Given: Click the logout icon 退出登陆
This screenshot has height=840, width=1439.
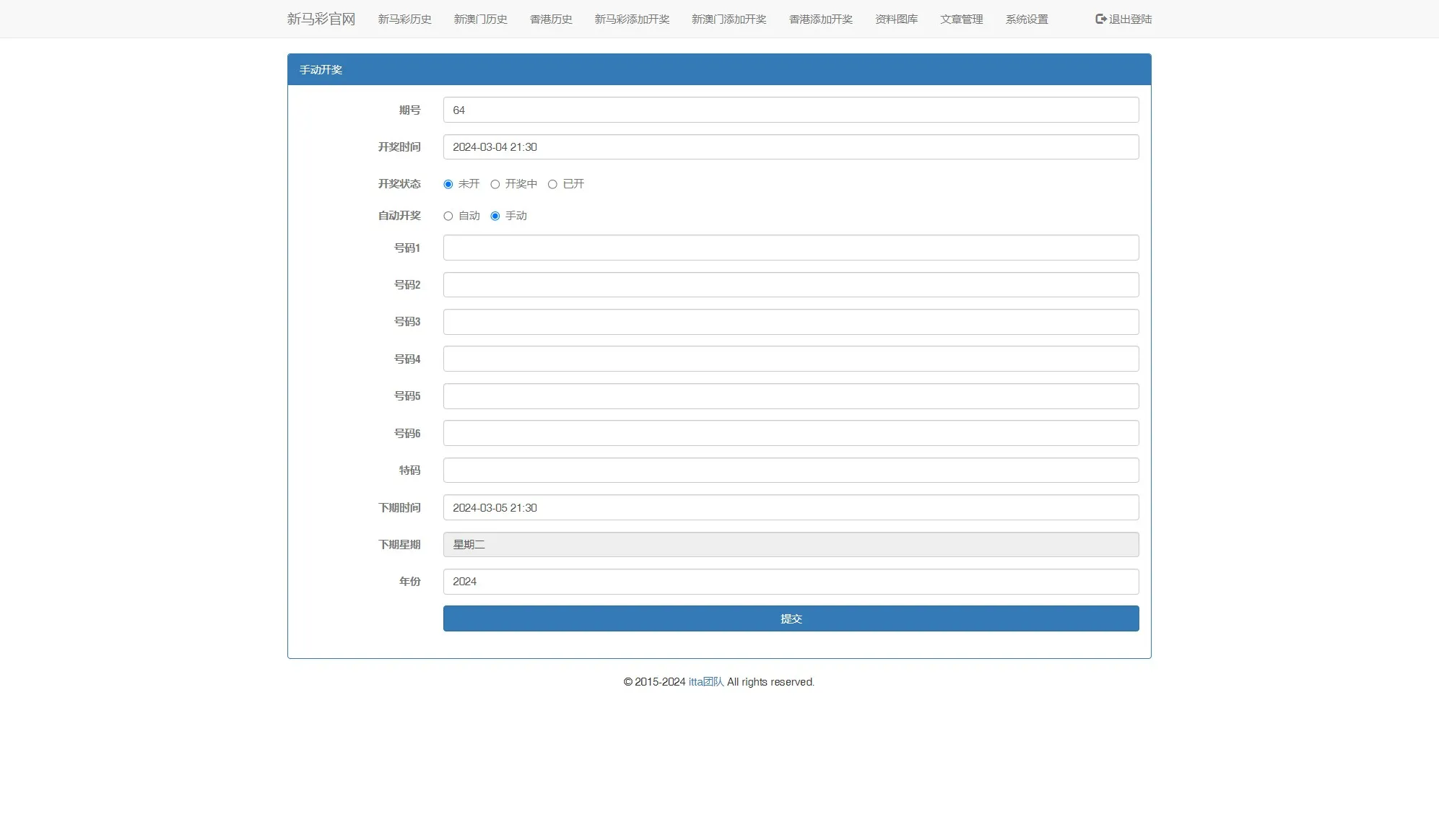Looking at the screenshot, I should click(1100, 19).
